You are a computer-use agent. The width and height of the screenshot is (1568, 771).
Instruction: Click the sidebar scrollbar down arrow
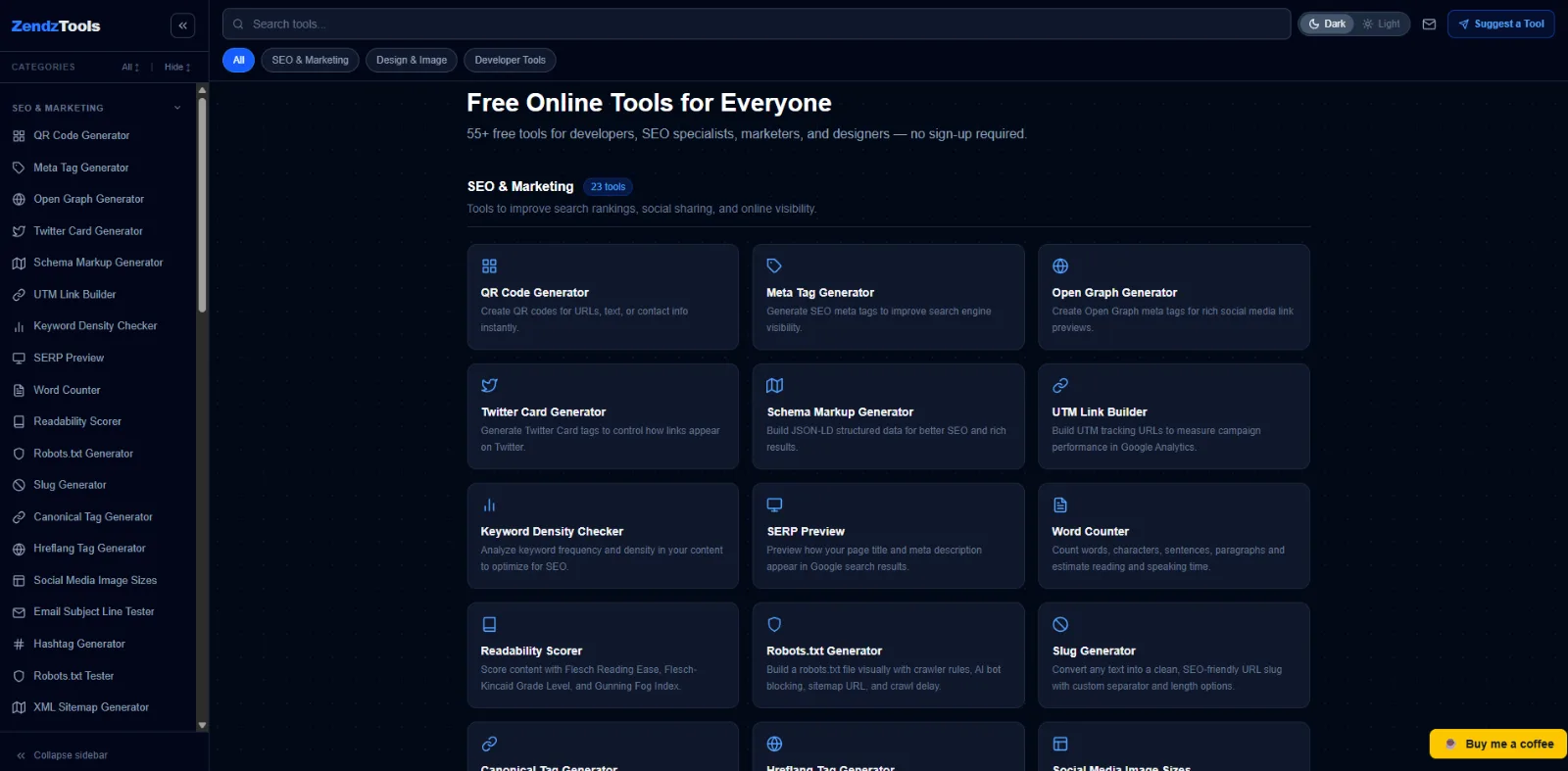(202, 726)
